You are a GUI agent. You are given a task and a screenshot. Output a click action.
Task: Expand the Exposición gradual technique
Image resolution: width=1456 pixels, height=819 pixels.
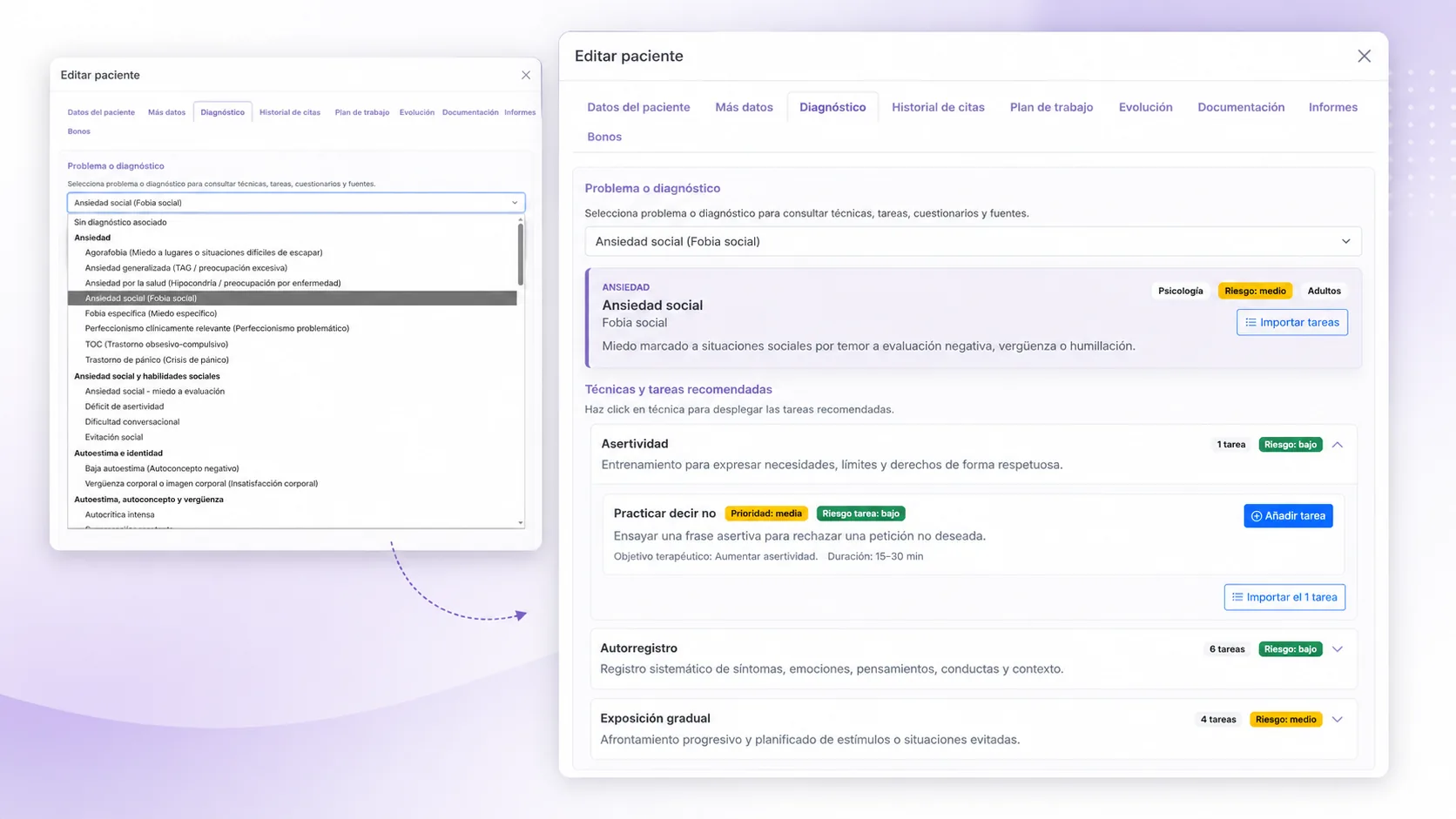pos(1338,720)
